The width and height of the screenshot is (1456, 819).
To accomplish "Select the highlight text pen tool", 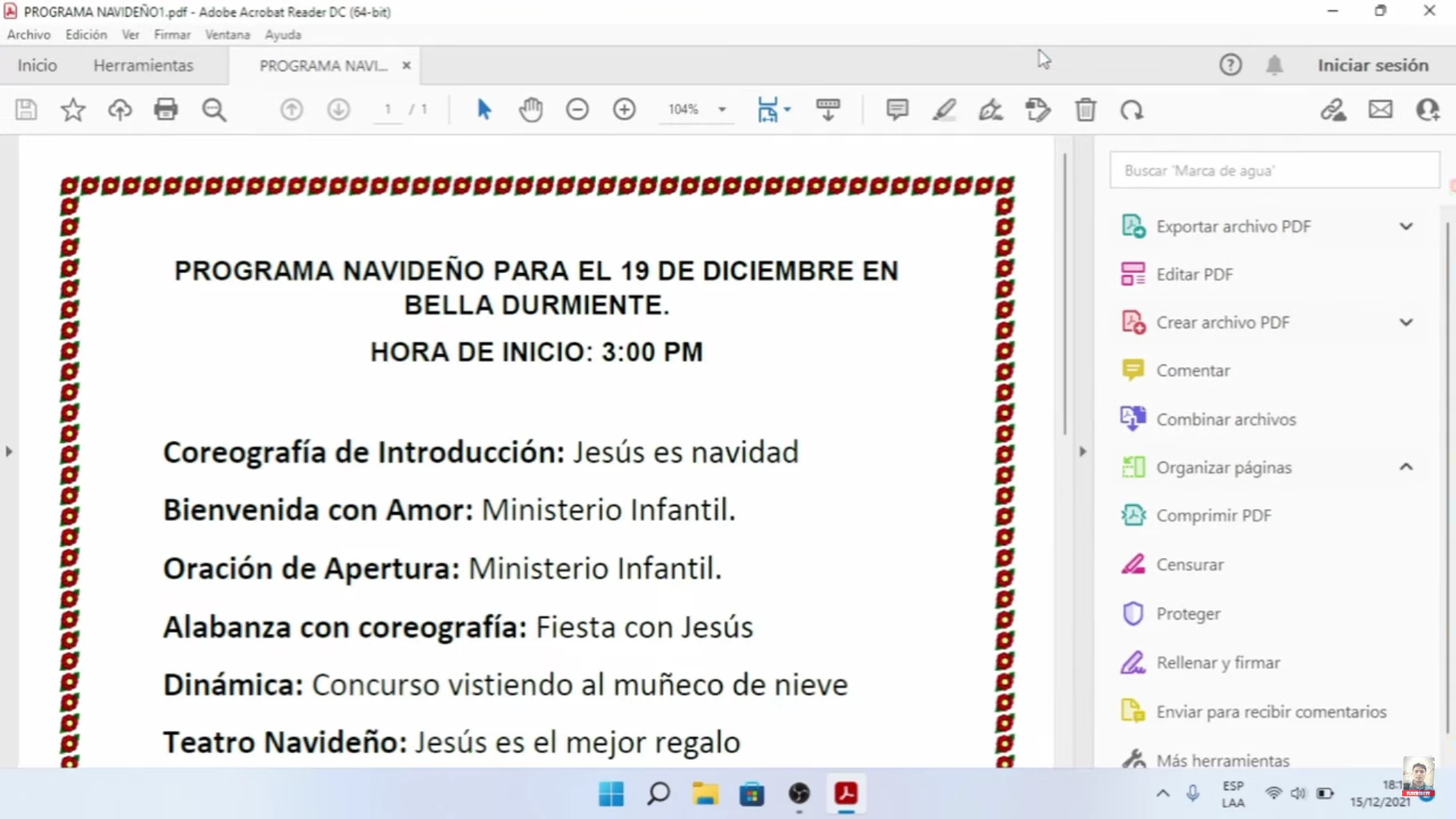I will click(944, 110).
